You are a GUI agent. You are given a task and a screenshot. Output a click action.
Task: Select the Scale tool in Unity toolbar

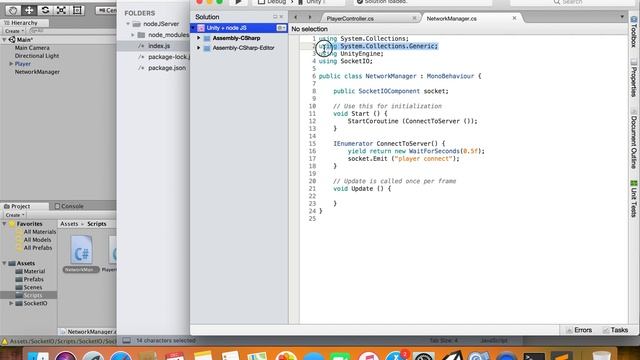click(61, 10)
